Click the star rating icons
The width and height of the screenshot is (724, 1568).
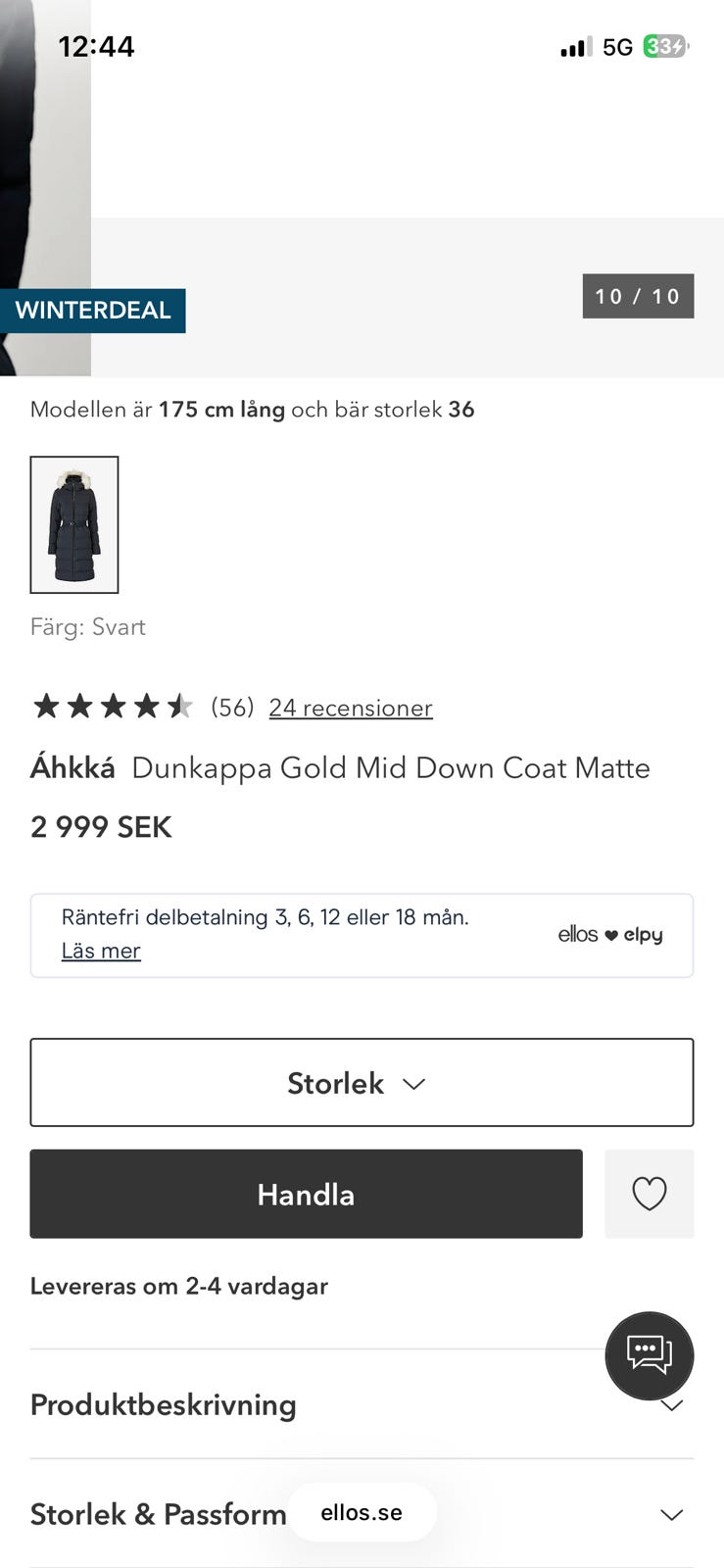(x=113, y=707)
